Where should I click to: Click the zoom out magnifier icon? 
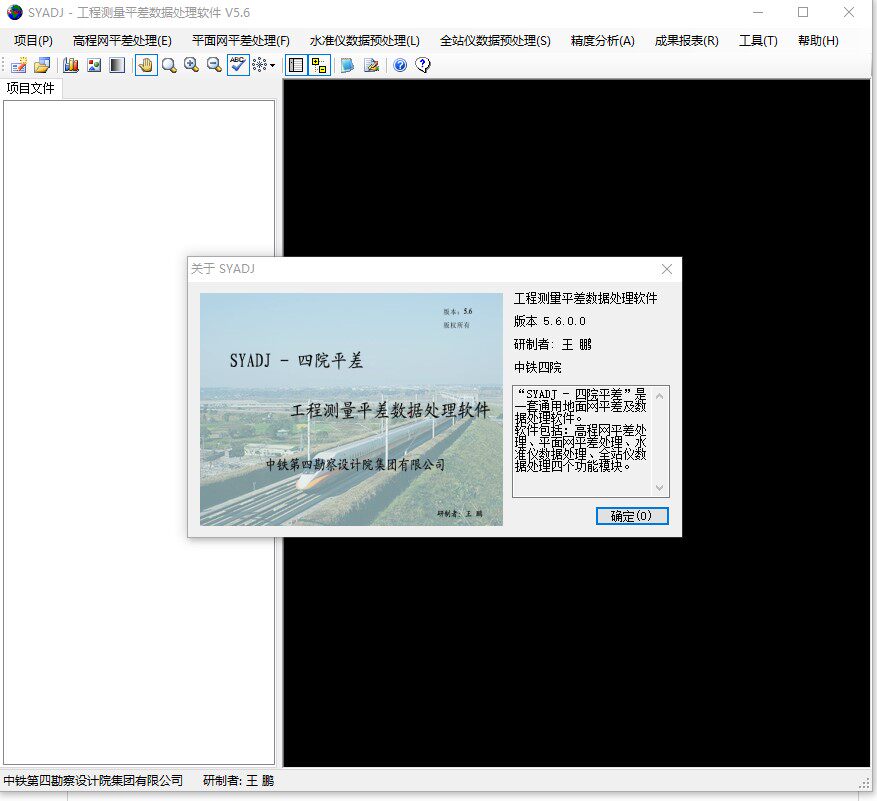coord(214,65)
